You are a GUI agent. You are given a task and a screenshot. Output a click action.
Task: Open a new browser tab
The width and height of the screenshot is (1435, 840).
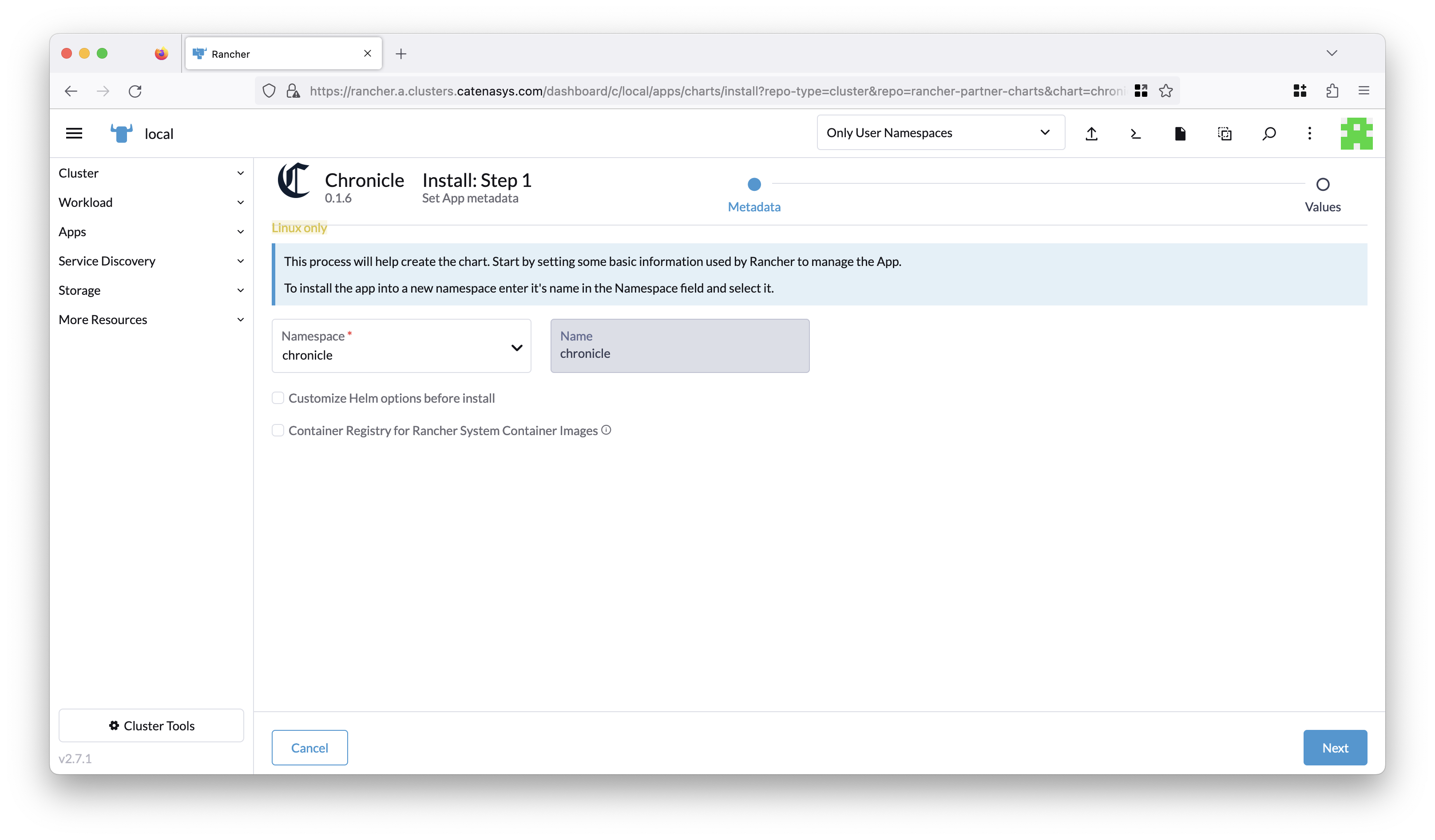coord(401,54)
